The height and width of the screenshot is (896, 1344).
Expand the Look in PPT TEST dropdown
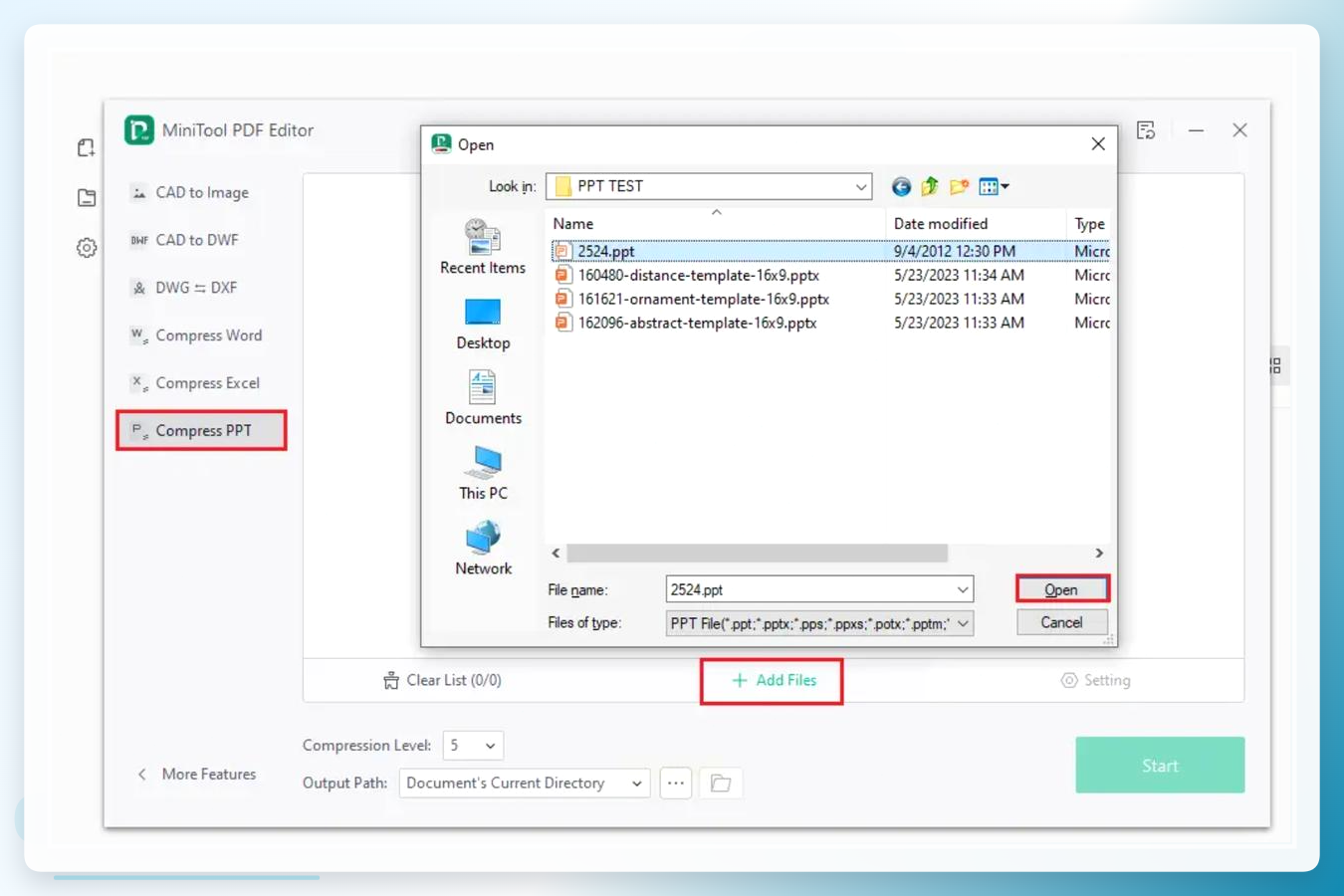[x=860, y=186]
